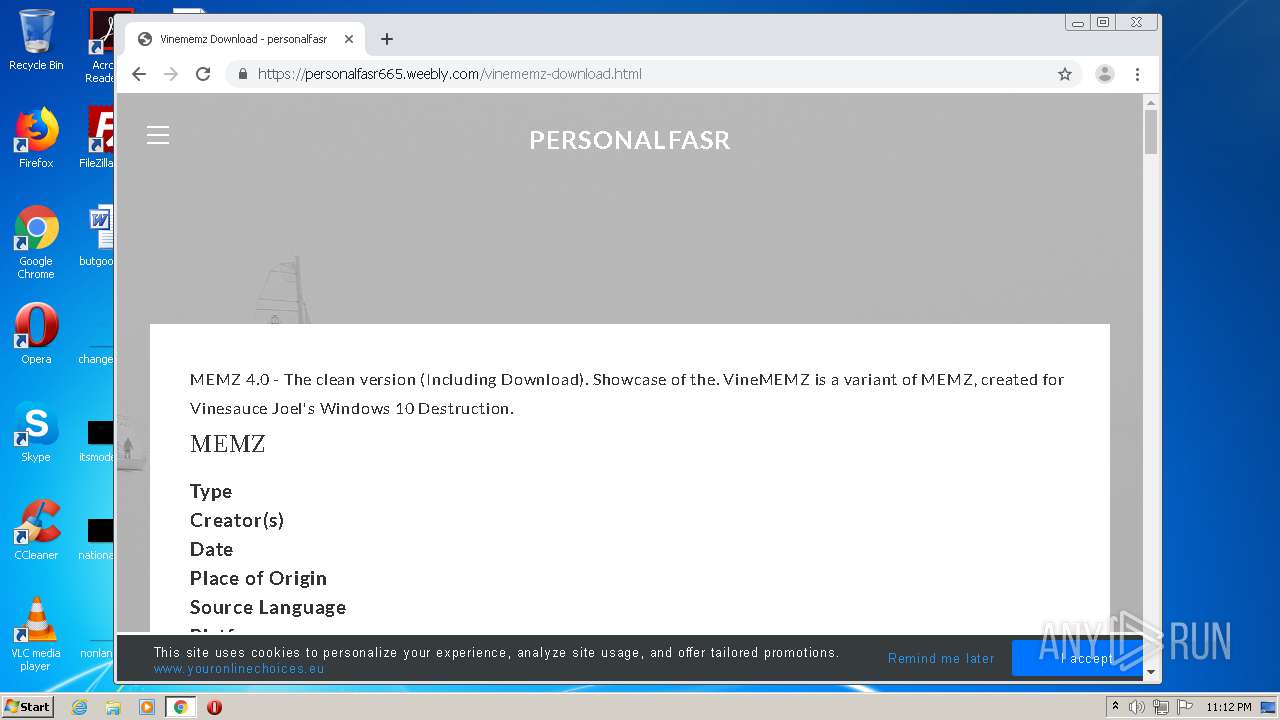The height and width of the screenshot is (720, 1280).
Task: Maximize the Chrome window
Action: pyautogui.click(x=1103, y=22)
